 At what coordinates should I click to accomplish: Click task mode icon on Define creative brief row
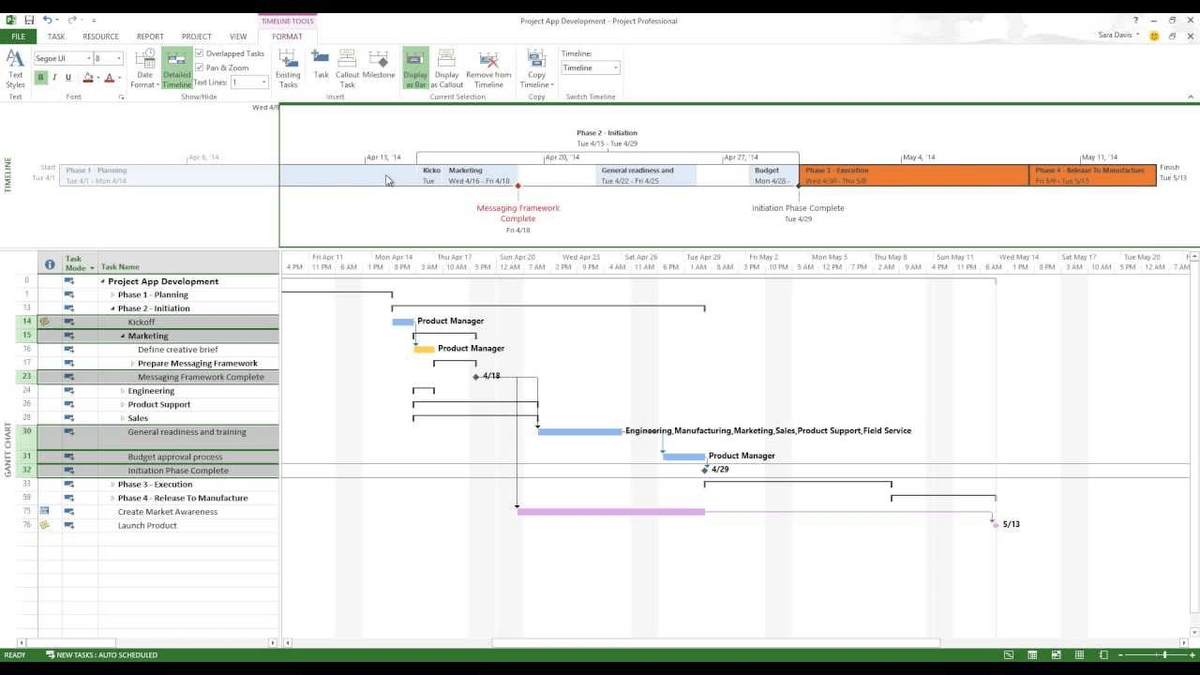[x=70, y=350]
